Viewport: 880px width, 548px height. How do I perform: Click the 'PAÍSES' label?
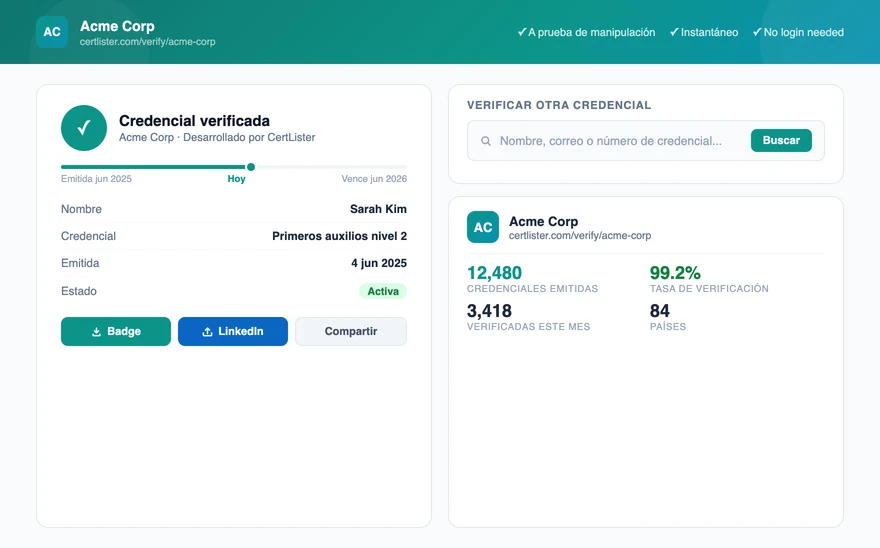click(x=668, y=327)
